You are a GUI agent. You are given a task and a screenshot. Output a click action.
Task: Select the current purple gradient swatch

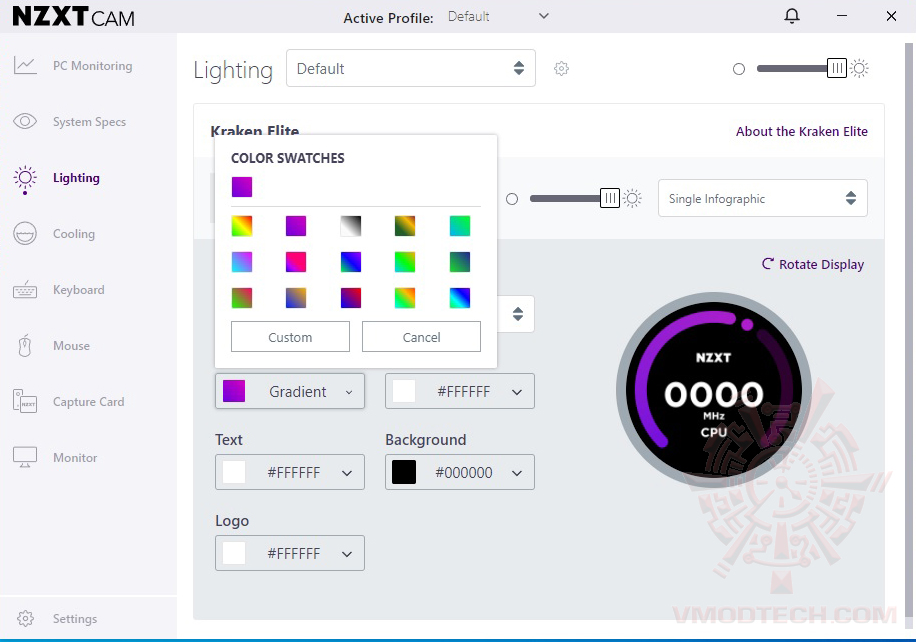coord(242,187)
